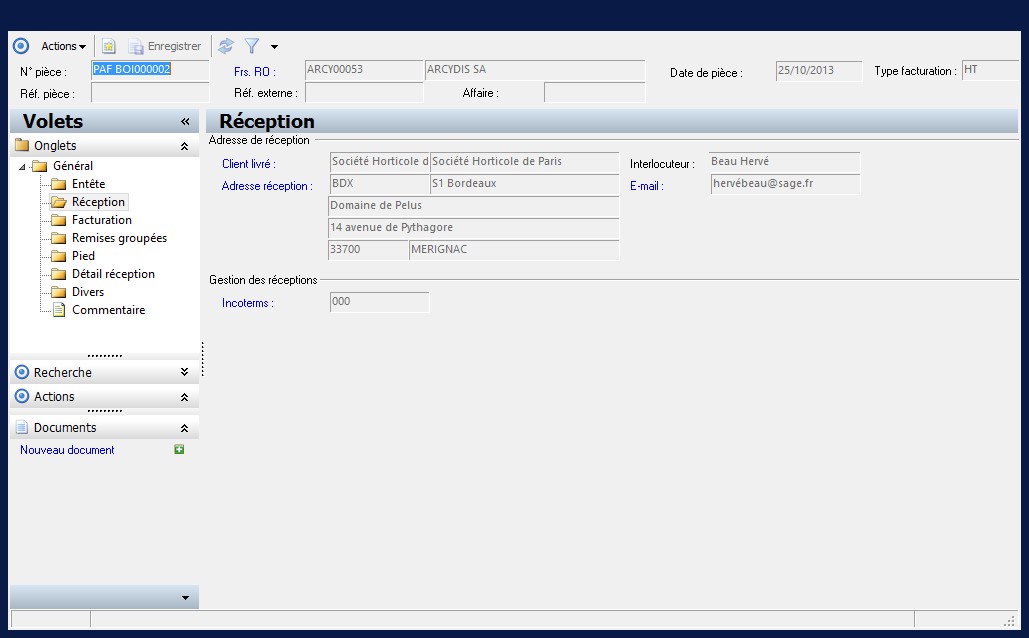Open the dropdown arrow next to filter
This screenshot has height=638, width=1029.
pos(274,47)
